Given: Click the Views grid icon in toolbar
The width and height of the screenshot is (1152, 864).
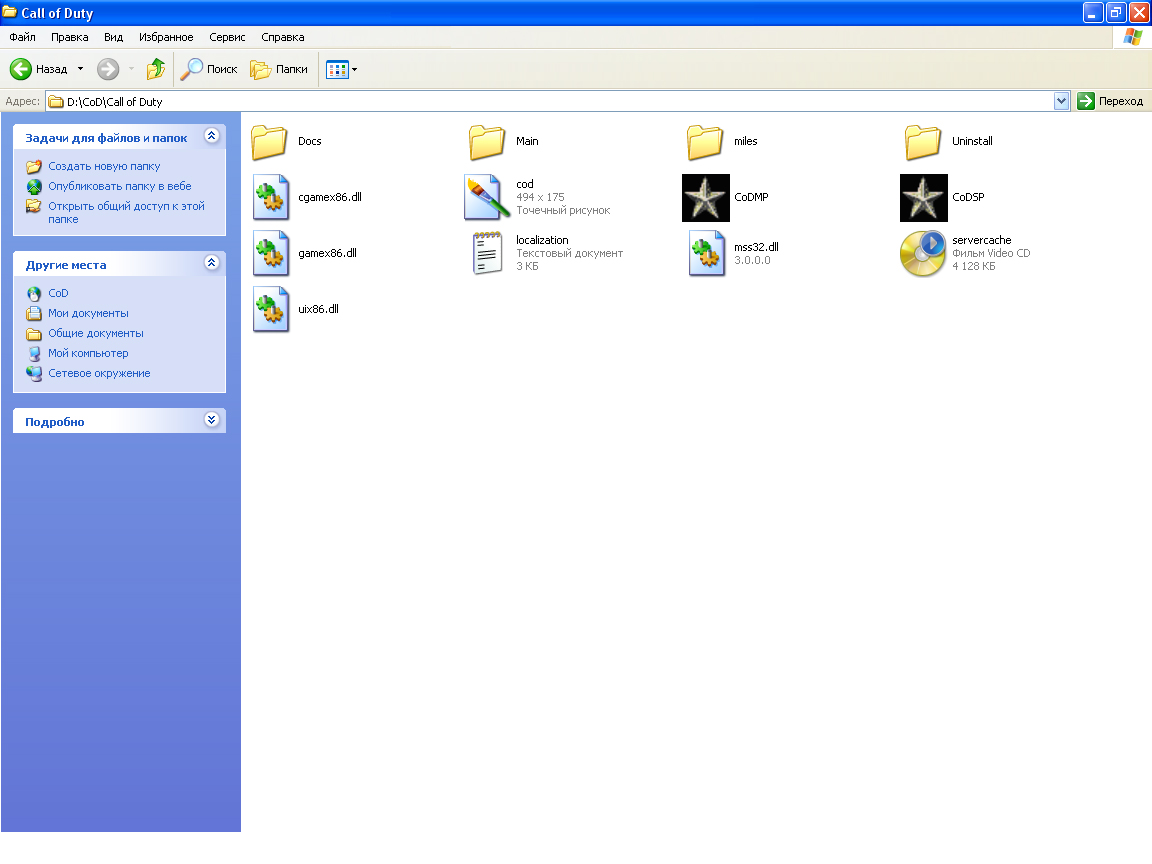Looking at the screenshot, I should pyautogui.click(x=337, y=70).
